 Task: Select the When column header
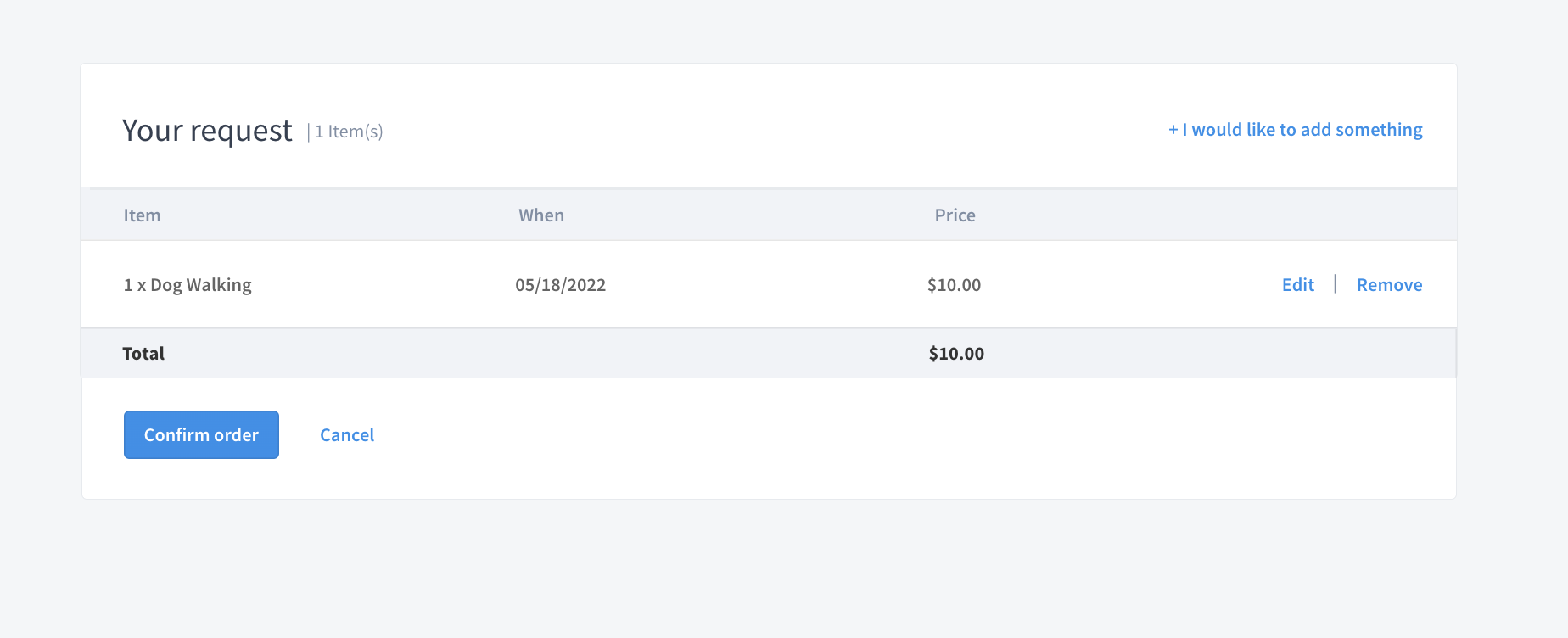click(x=541, y=215)
